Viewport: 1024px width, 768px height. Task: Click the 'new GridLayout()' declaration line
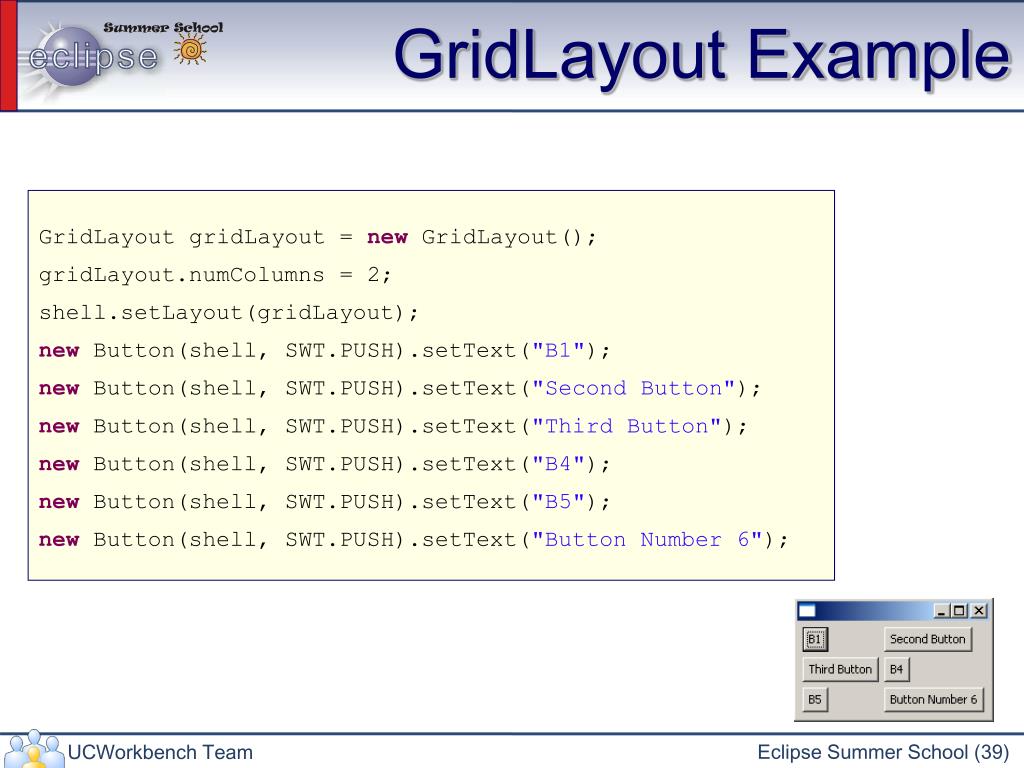[x=317, y=237]
